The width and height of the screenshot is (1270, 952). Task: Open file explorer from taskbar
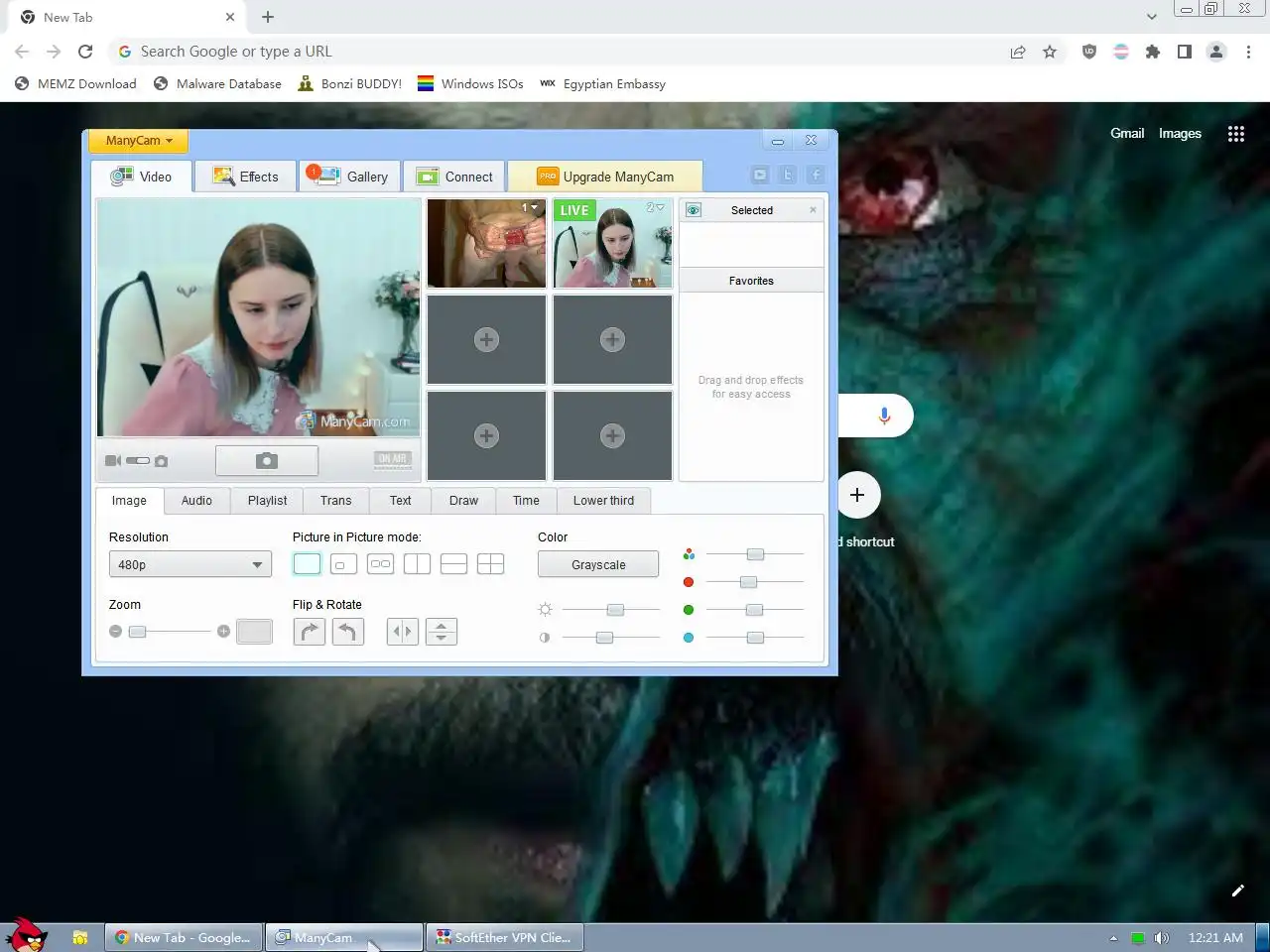(80, 937)
